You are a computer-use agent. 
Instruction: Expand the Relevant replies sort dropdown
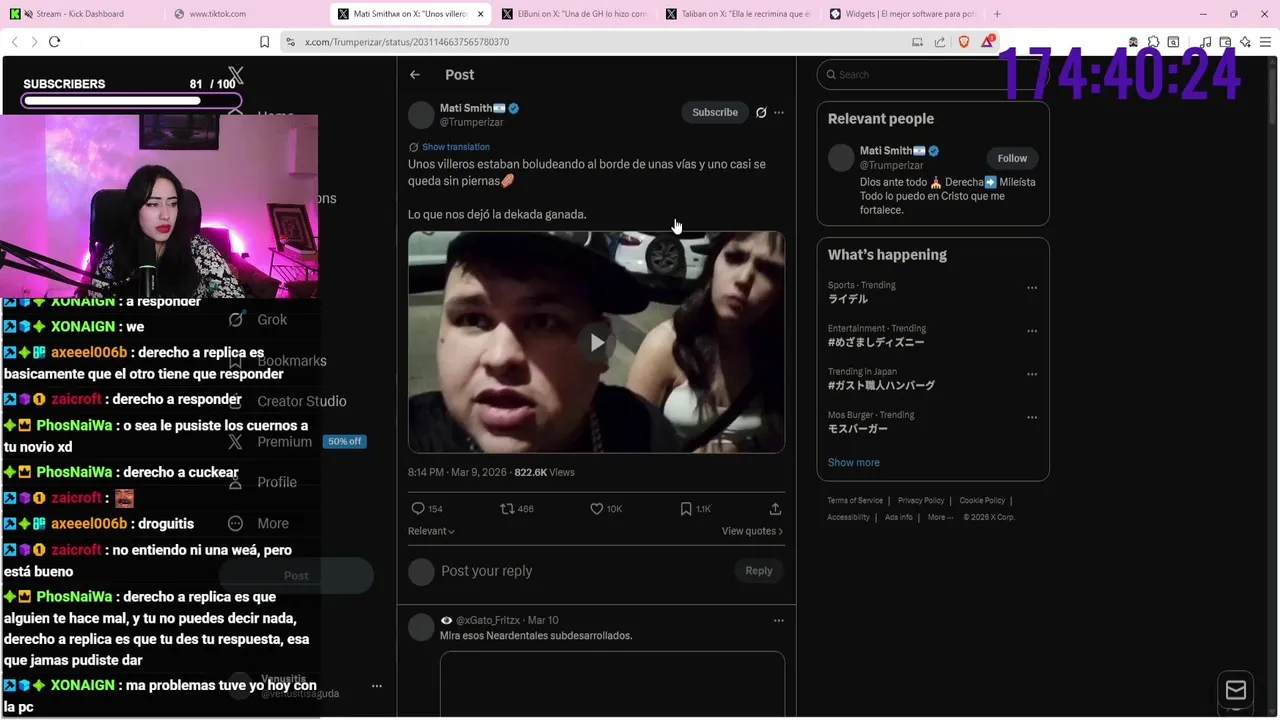[431, 531]
